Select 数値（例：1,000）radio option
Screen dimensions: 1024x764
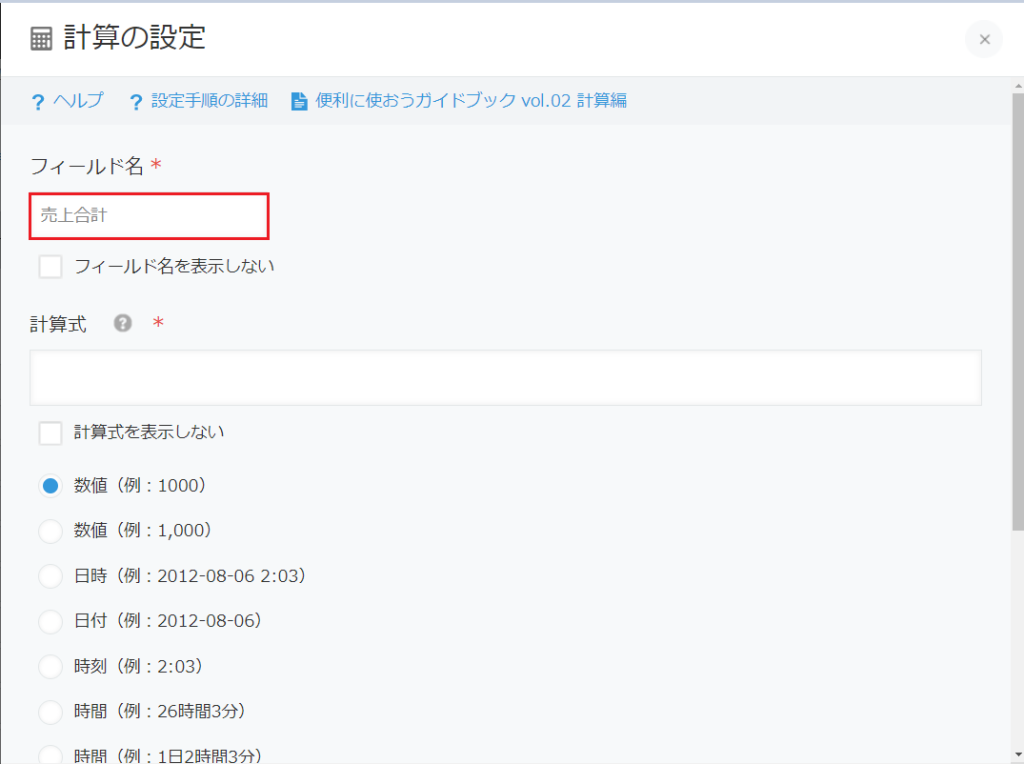[50, 531]
